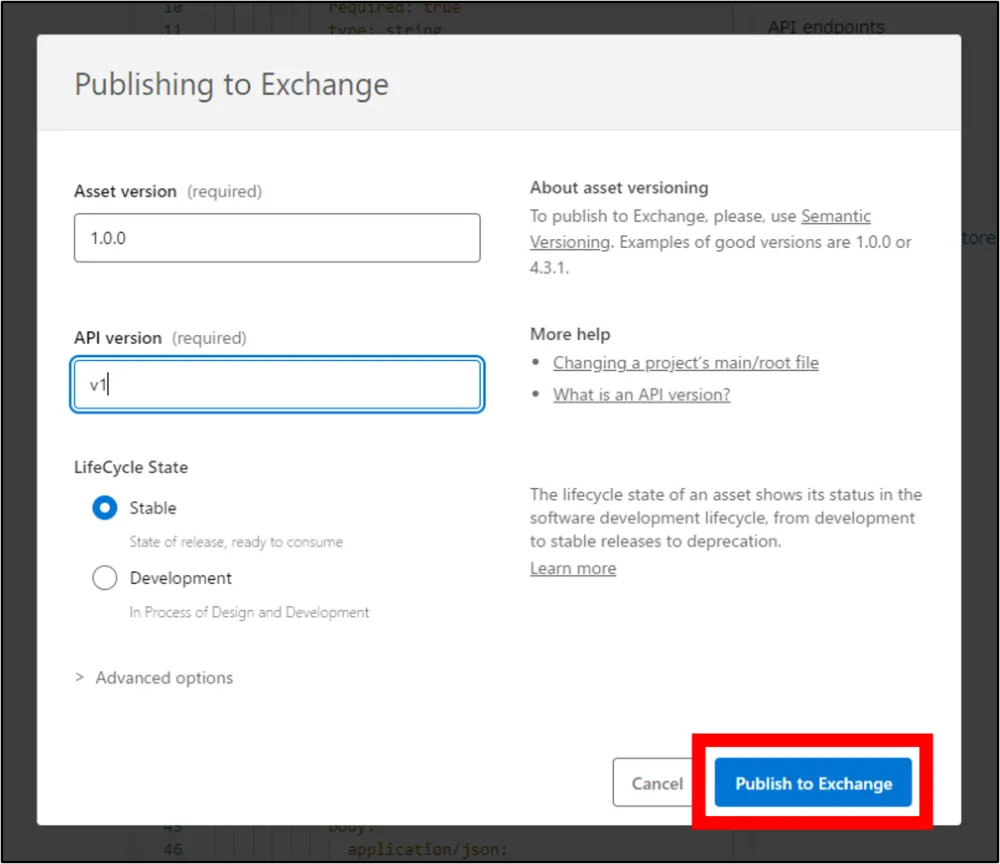Click 'State of release, ready to consume' text

pos(236,542)
